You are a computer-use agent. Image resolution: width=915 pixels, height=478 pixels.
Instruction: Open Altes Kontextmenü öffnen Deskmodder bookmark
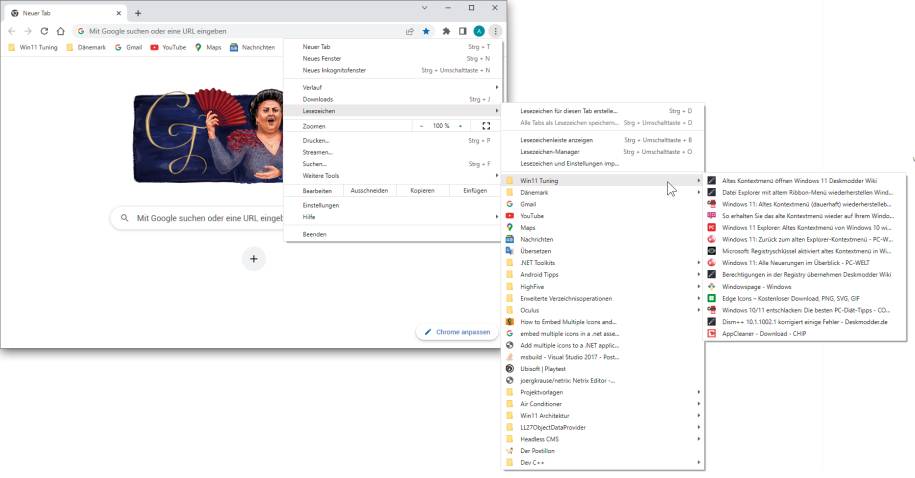(805, 181)
